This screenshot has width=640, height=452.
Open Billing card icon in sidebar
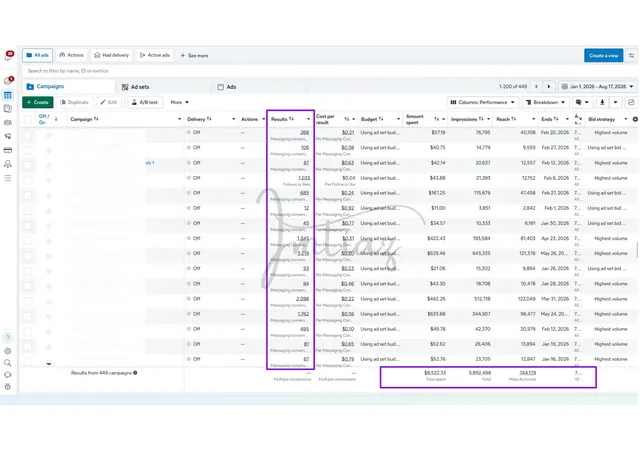[8, 150]
